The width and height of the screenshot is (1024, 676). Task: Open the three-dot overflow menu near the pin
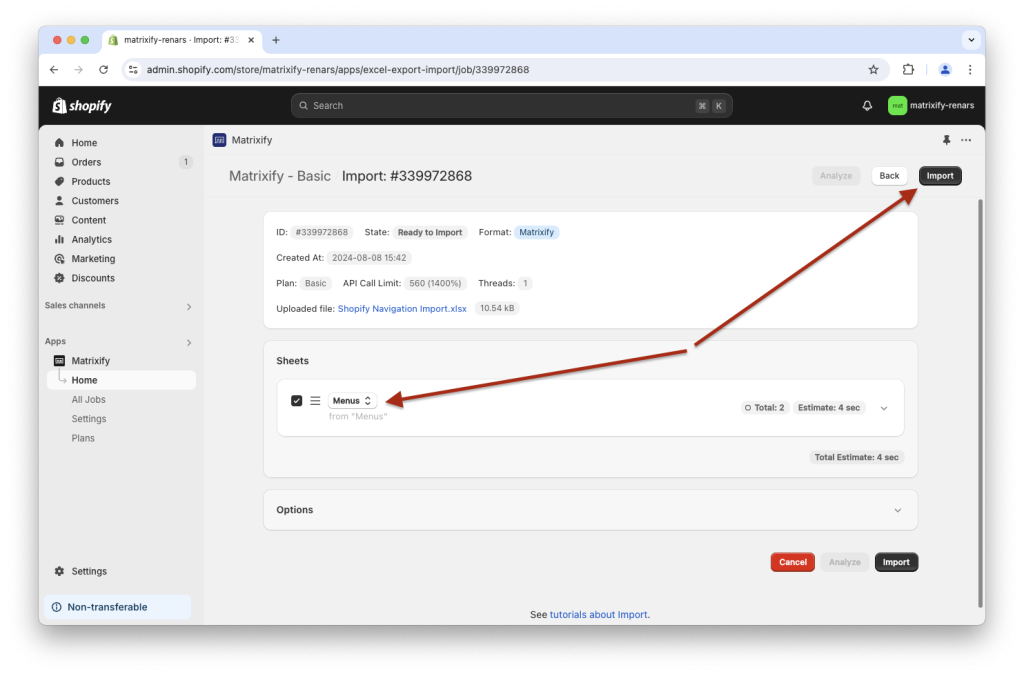965,140
